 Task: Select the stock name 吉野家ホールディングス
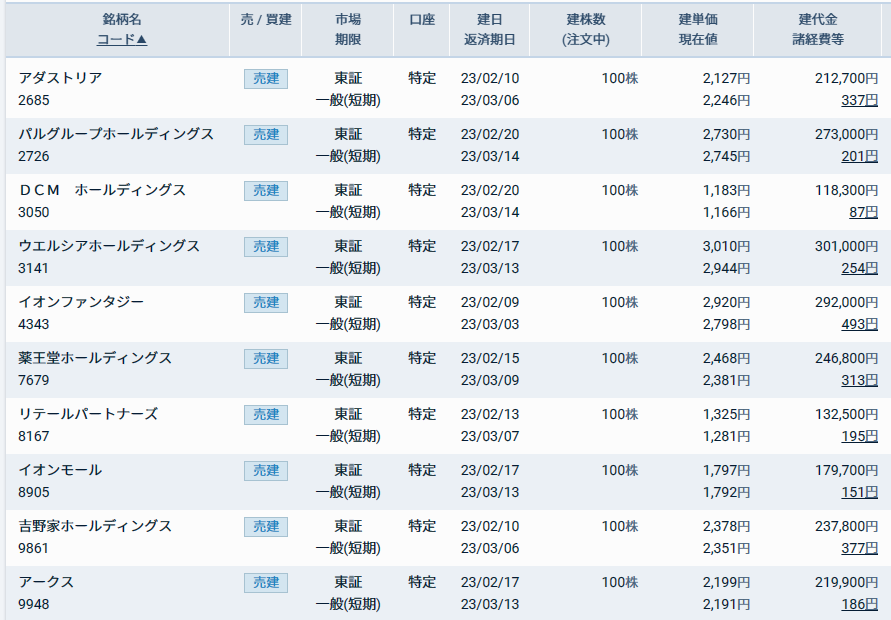[x=95, y=526]
